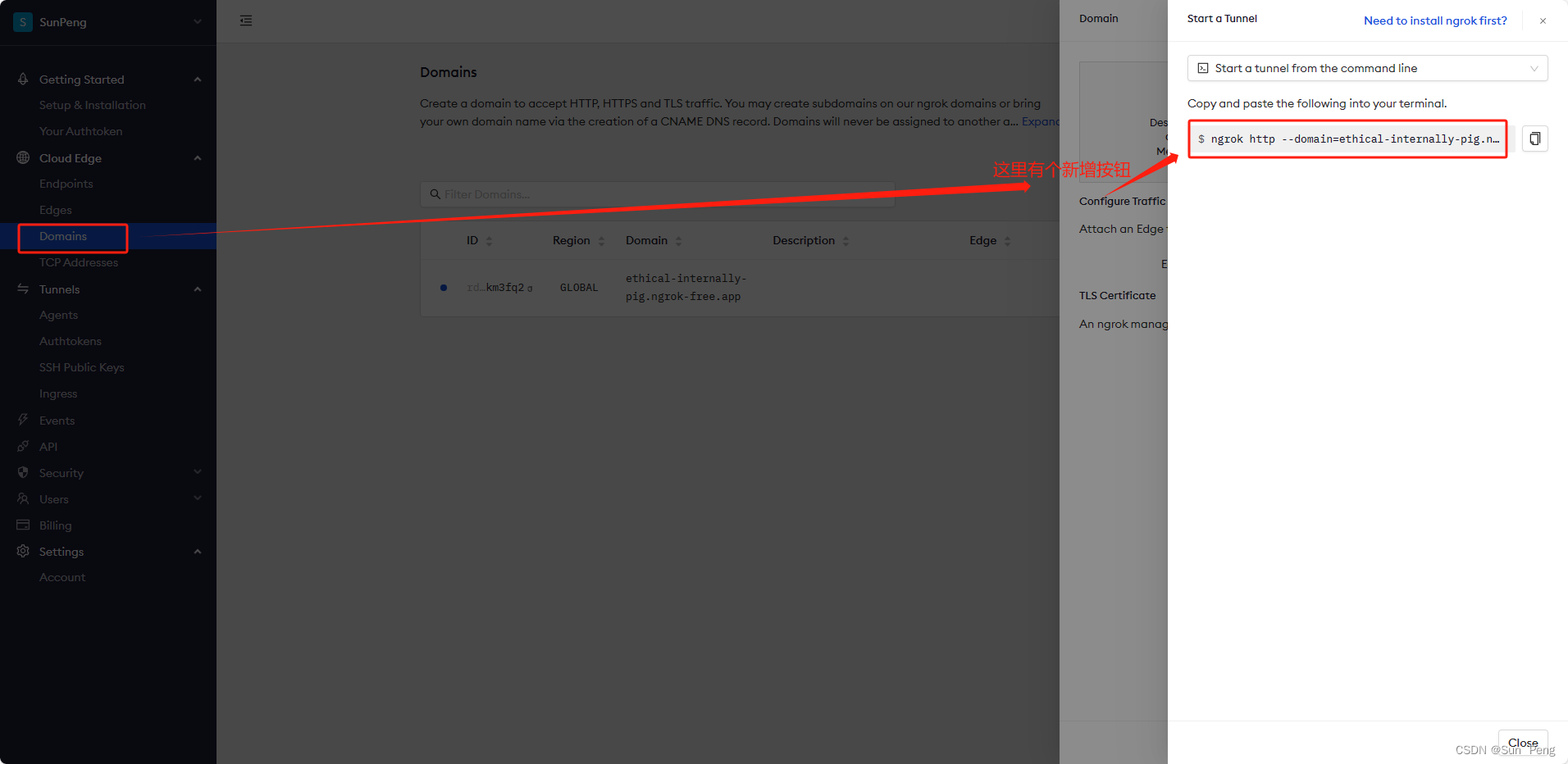Click the Getting Started section label
The height and width of the screenshot is (764, 1568).
[x=82, y=80]
